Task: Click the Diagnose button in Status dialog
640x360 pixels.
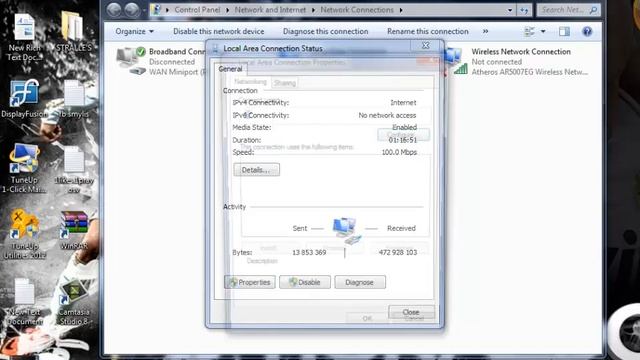Action: tap(360, 282)
